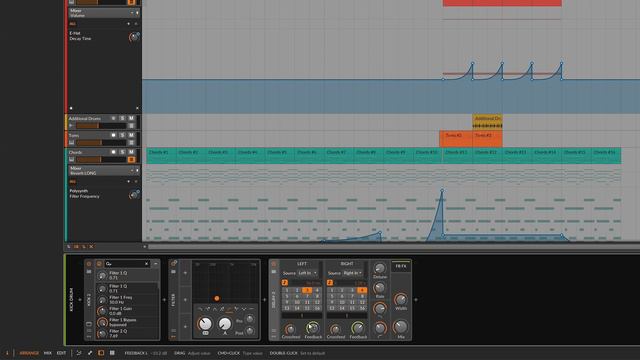Viewport: 640px width, 360px height.
Task: Switch to the MIX view tab
Action: coord(48,353)
